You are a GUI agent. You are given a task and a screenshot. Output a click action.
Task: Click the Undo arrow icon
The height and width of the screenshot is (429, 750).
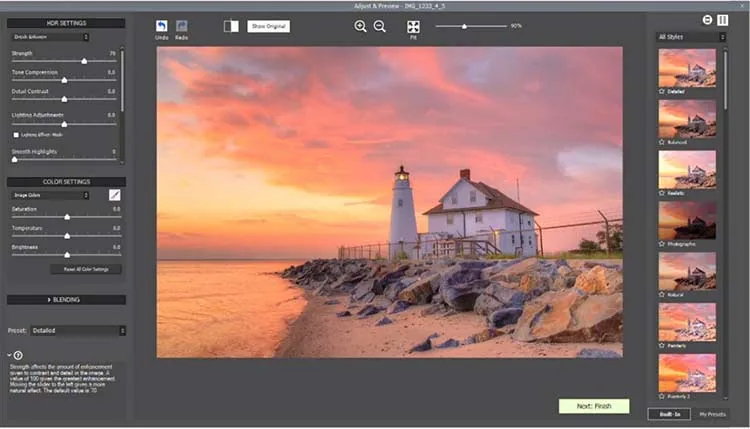(x=162, y=26)
